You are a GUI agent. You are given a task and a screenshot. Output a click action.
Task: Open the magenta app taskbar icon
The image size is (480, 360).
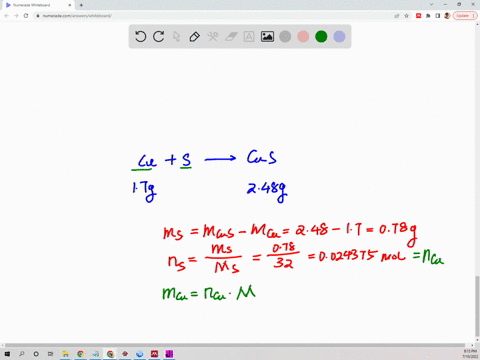pyautogui.click(x=169, y=354)
